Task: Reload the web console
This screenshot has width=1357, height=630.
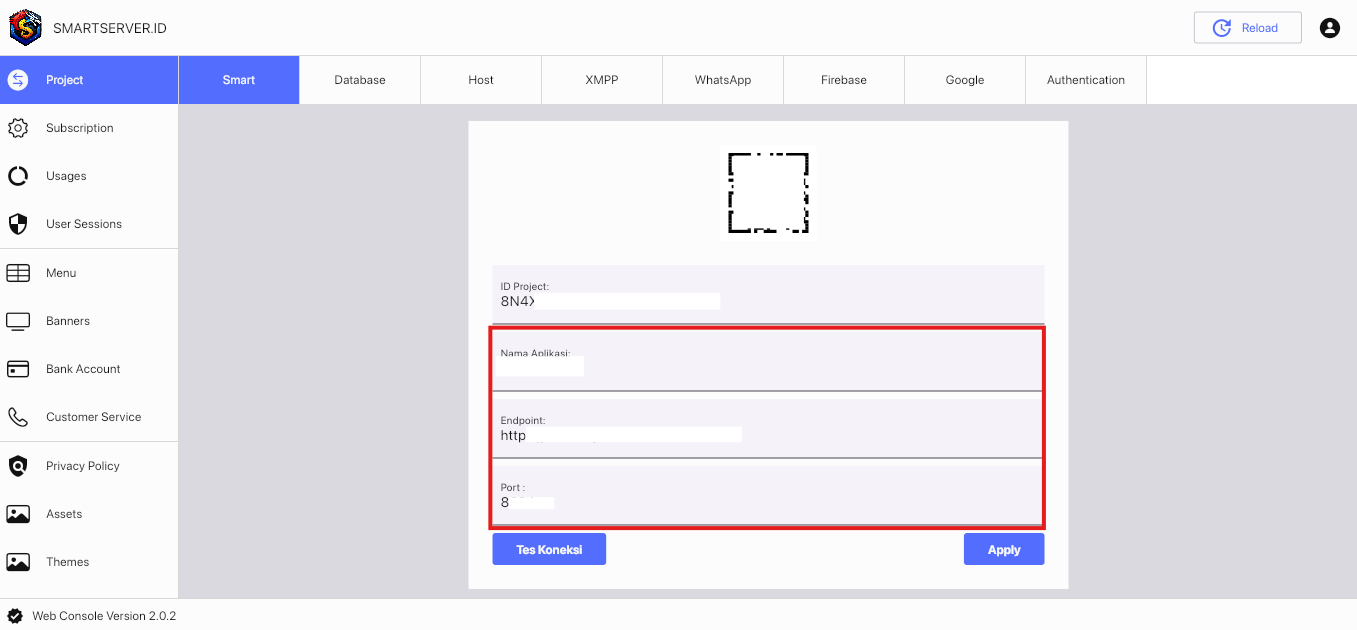Action: click(x=1247, y=27)
